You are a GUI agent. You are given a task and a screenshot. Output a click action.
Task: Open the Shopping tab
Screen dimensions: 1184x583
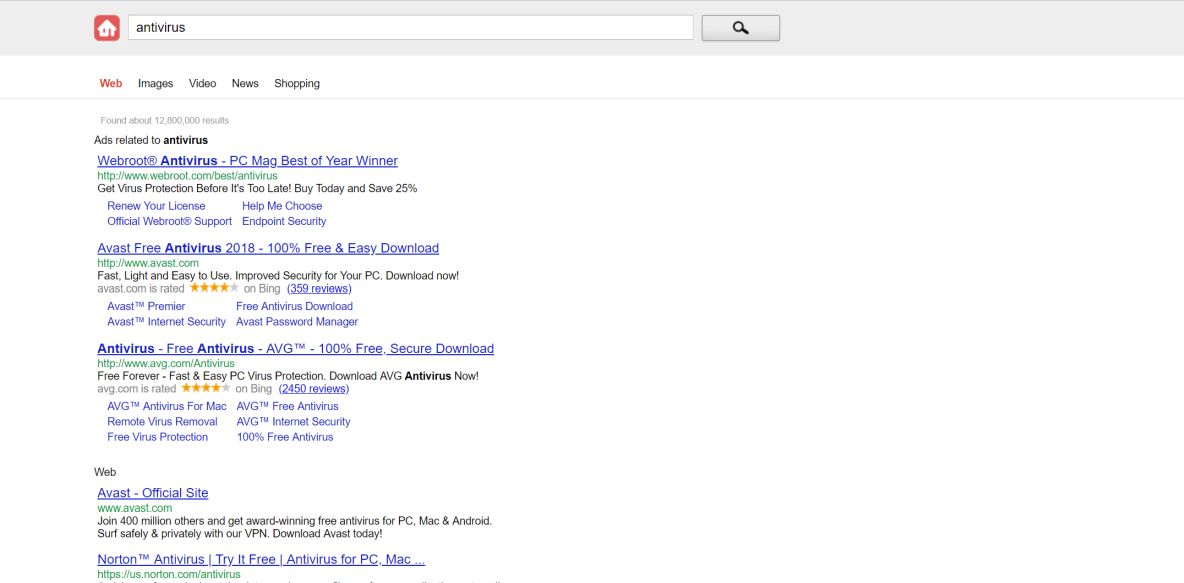pos(297,83)
